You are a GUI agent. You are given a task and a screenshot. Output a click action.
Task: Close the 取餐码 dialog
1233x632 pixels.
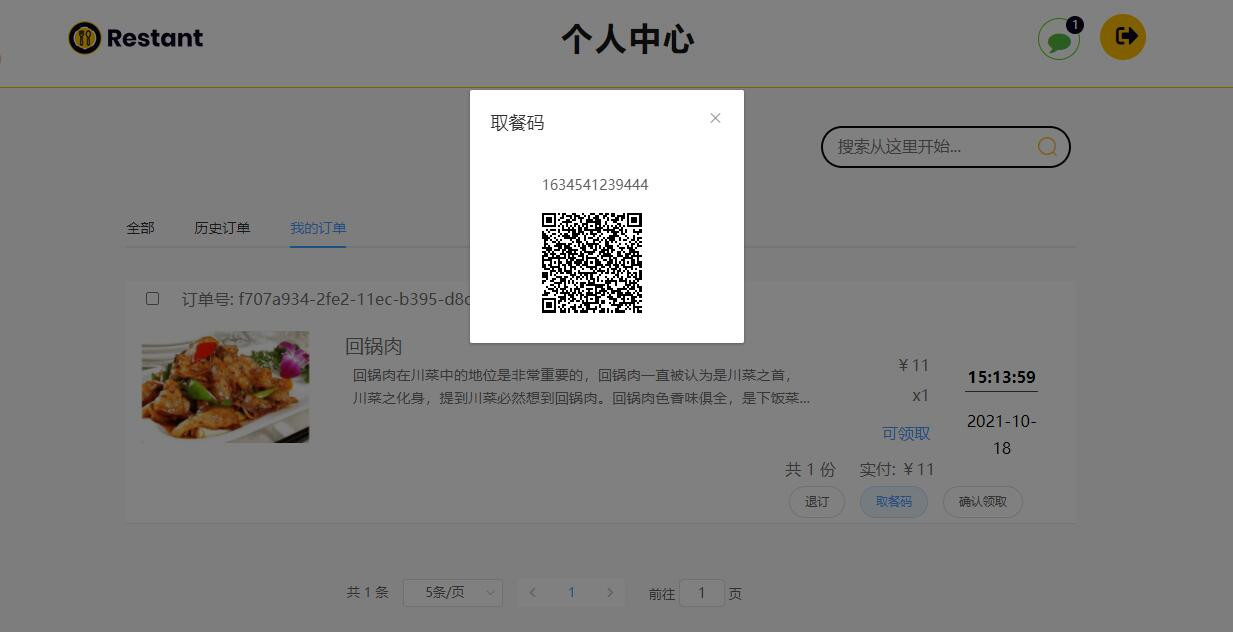coord(715,118)
